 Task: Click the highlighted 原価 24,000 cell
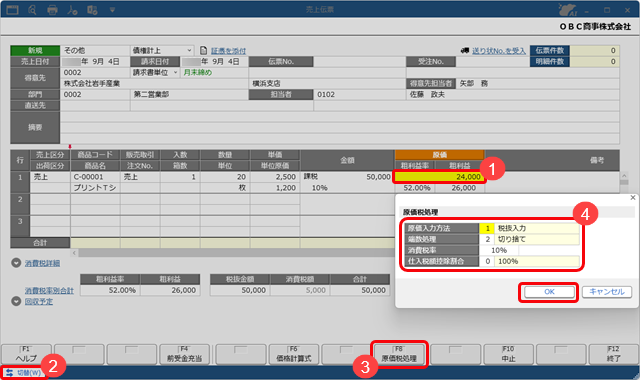(440, 177)
